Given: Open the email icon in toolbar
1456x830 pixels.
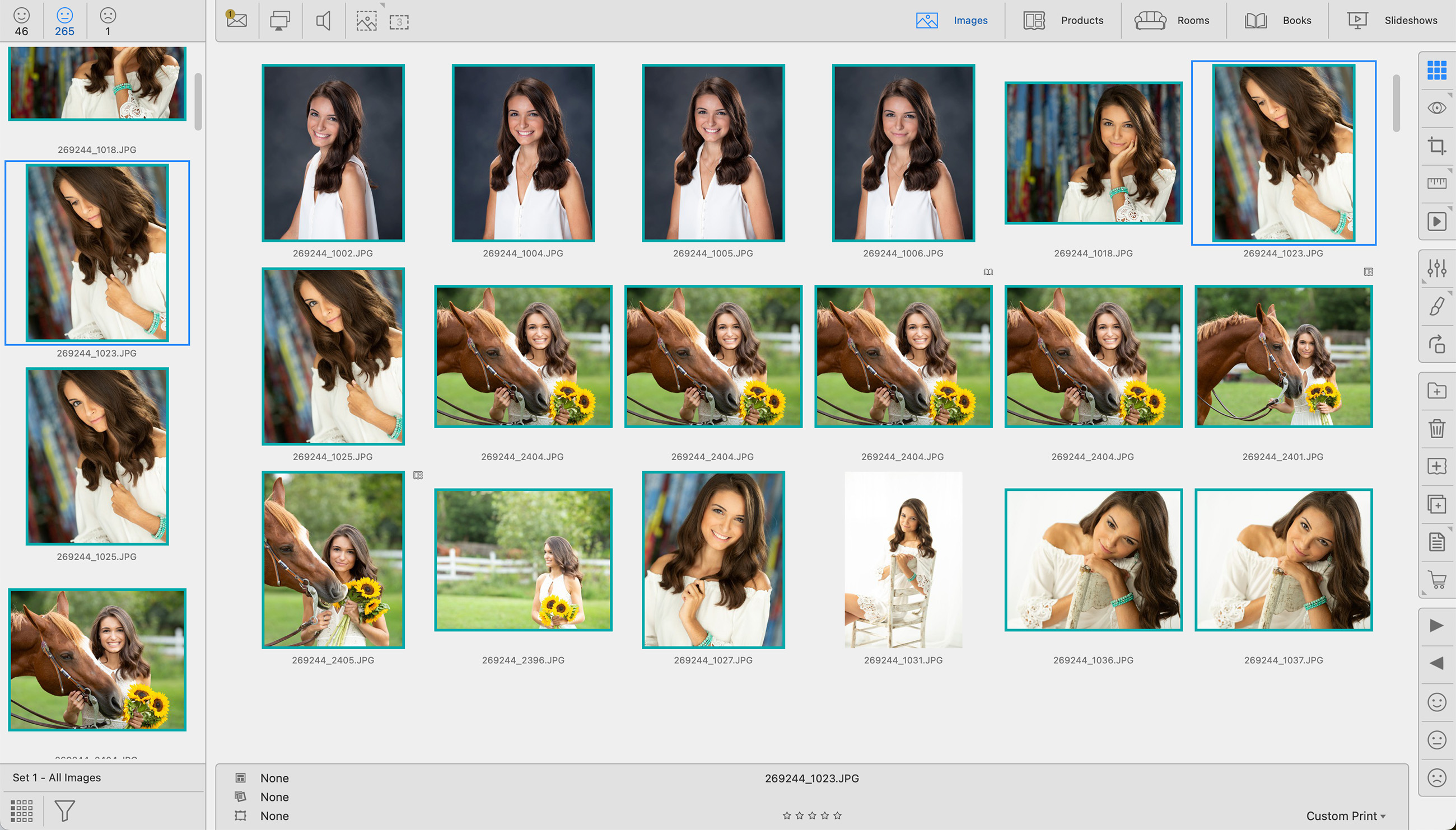Looking at the screenshot, I should click(x=236, y=21).
